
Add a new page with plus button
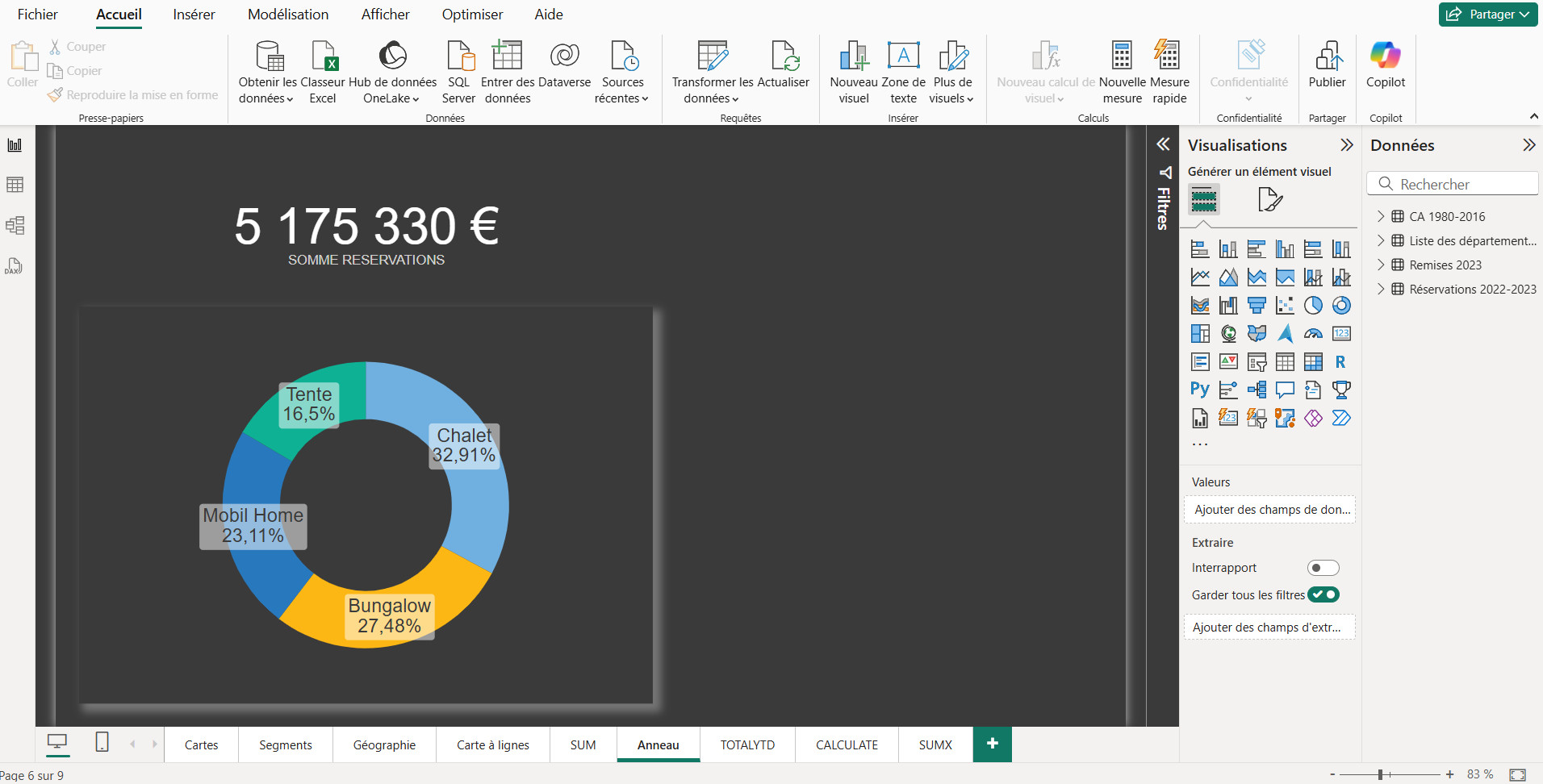993,744
